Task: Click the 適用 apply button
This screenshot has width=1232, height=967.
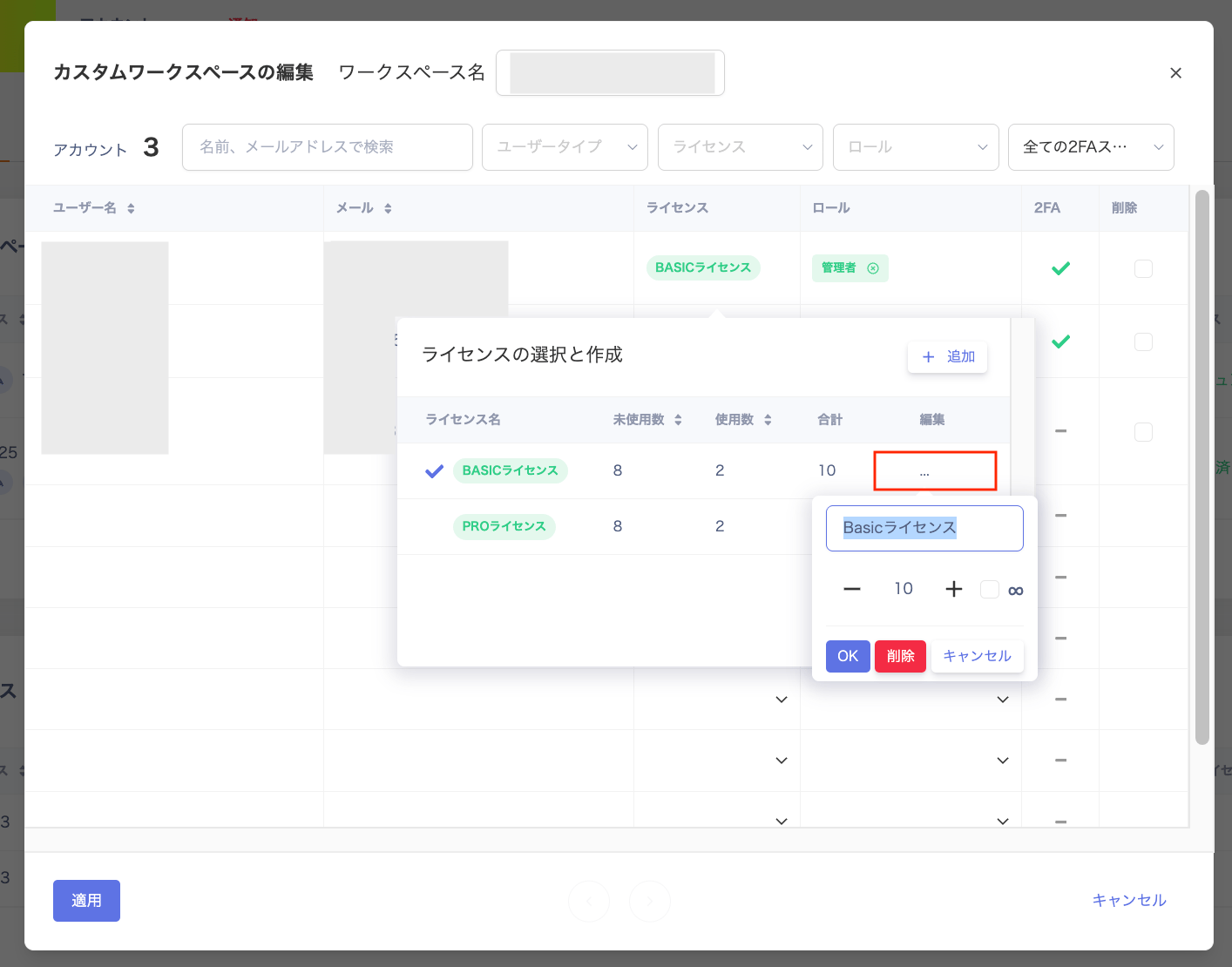Action: coord(86,901)
